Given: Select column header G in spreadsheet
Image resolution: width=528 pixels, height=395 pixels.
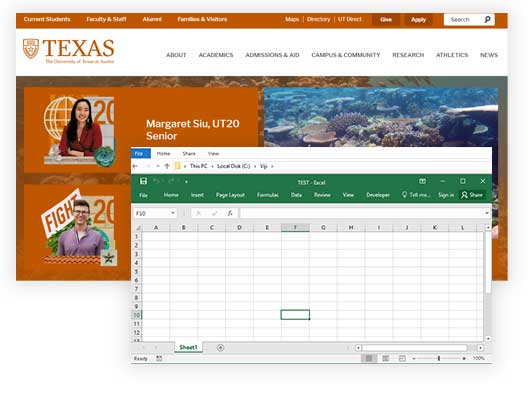Looking at the screenshot, I should 323,228.
